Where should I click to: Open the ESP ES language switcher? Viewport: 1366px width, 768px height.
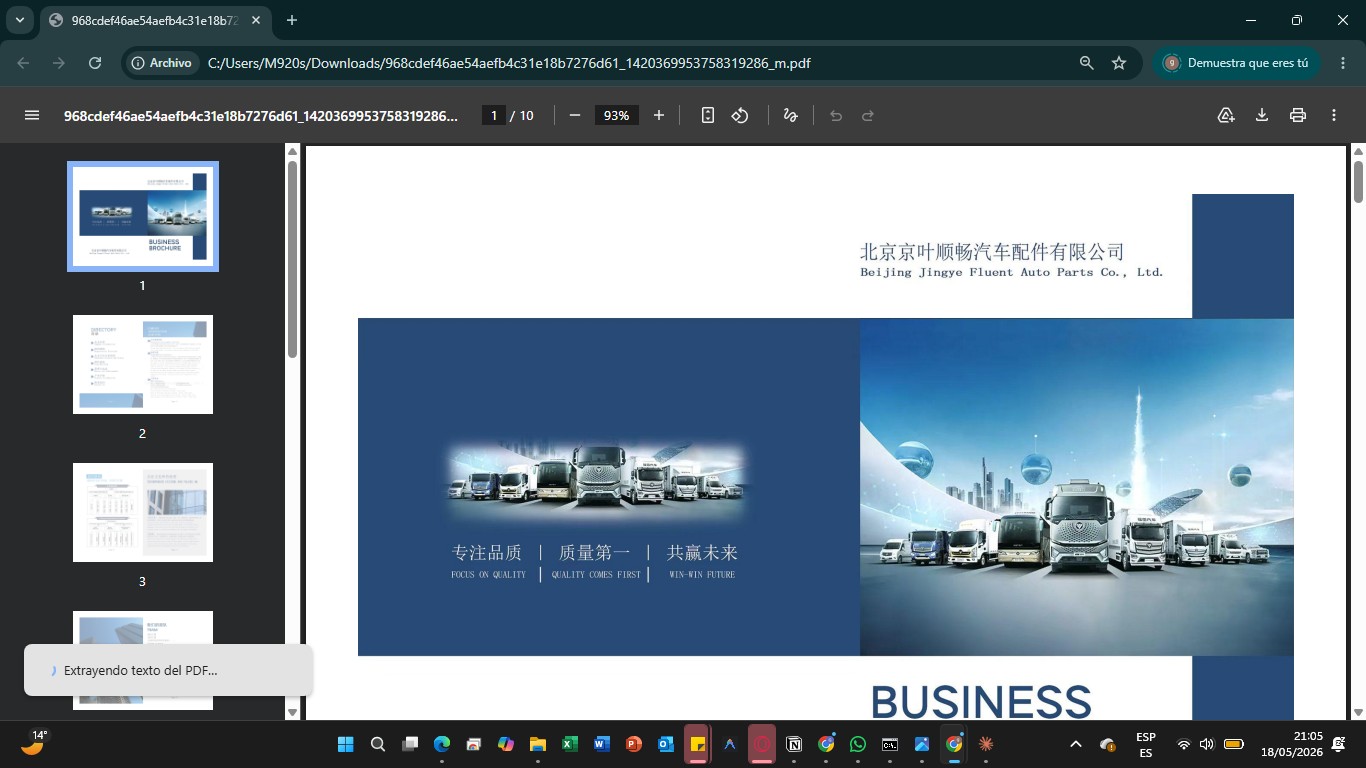(x=1146, y=744)
